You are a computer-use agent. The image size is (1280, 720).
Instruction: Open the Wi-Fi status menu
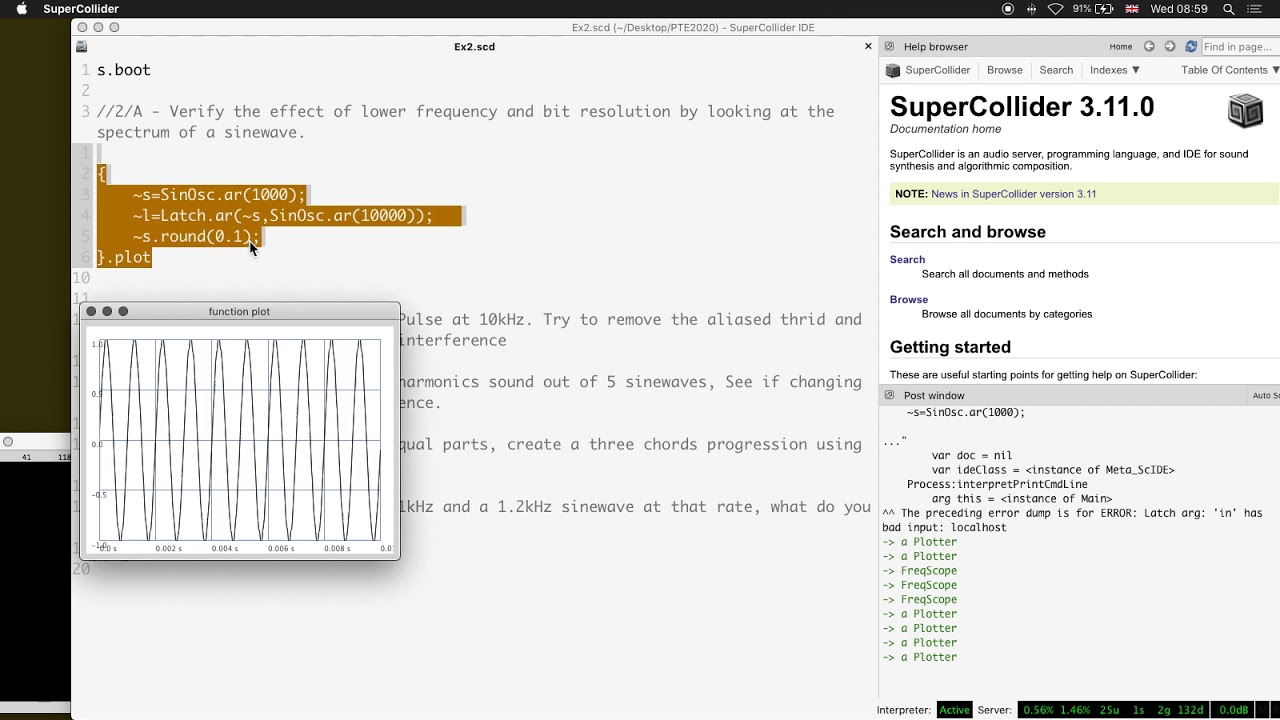(x=1055, y=9)
